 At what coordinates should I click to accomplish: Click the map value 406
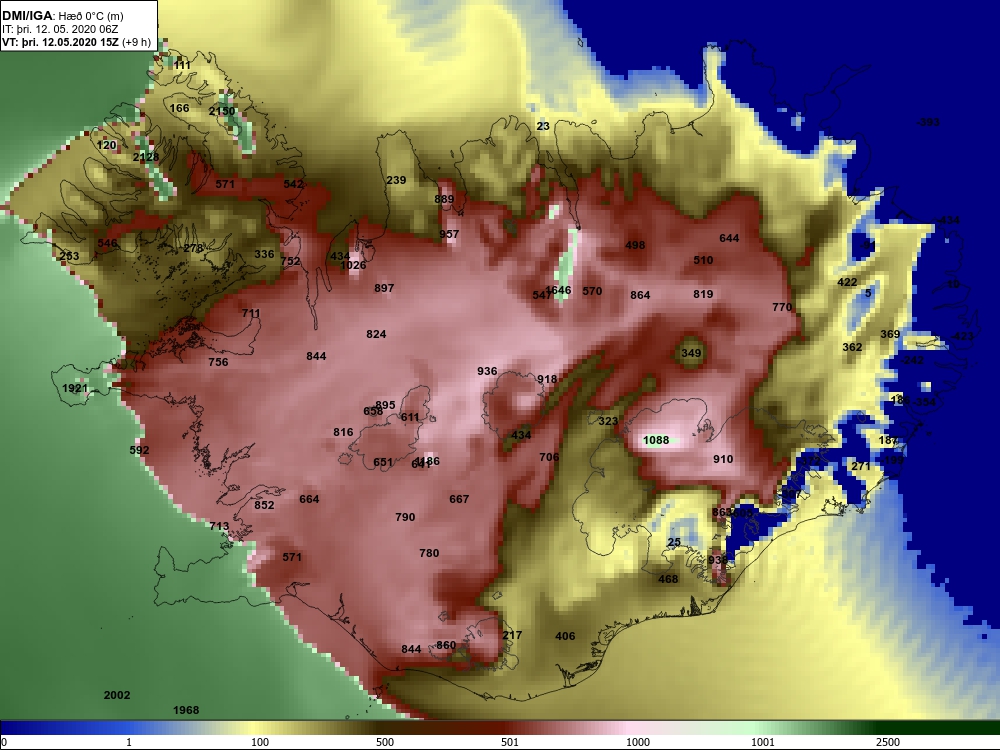pyautogui.click(x=565, y=636)
